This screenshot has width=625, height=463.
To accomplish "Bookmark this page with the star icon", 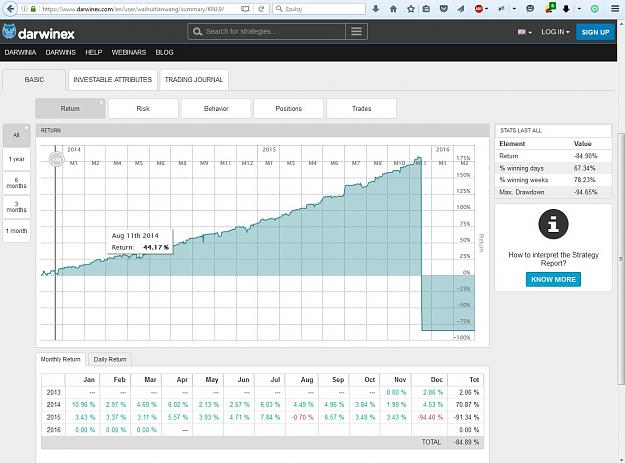I will [x=411, y=9].
